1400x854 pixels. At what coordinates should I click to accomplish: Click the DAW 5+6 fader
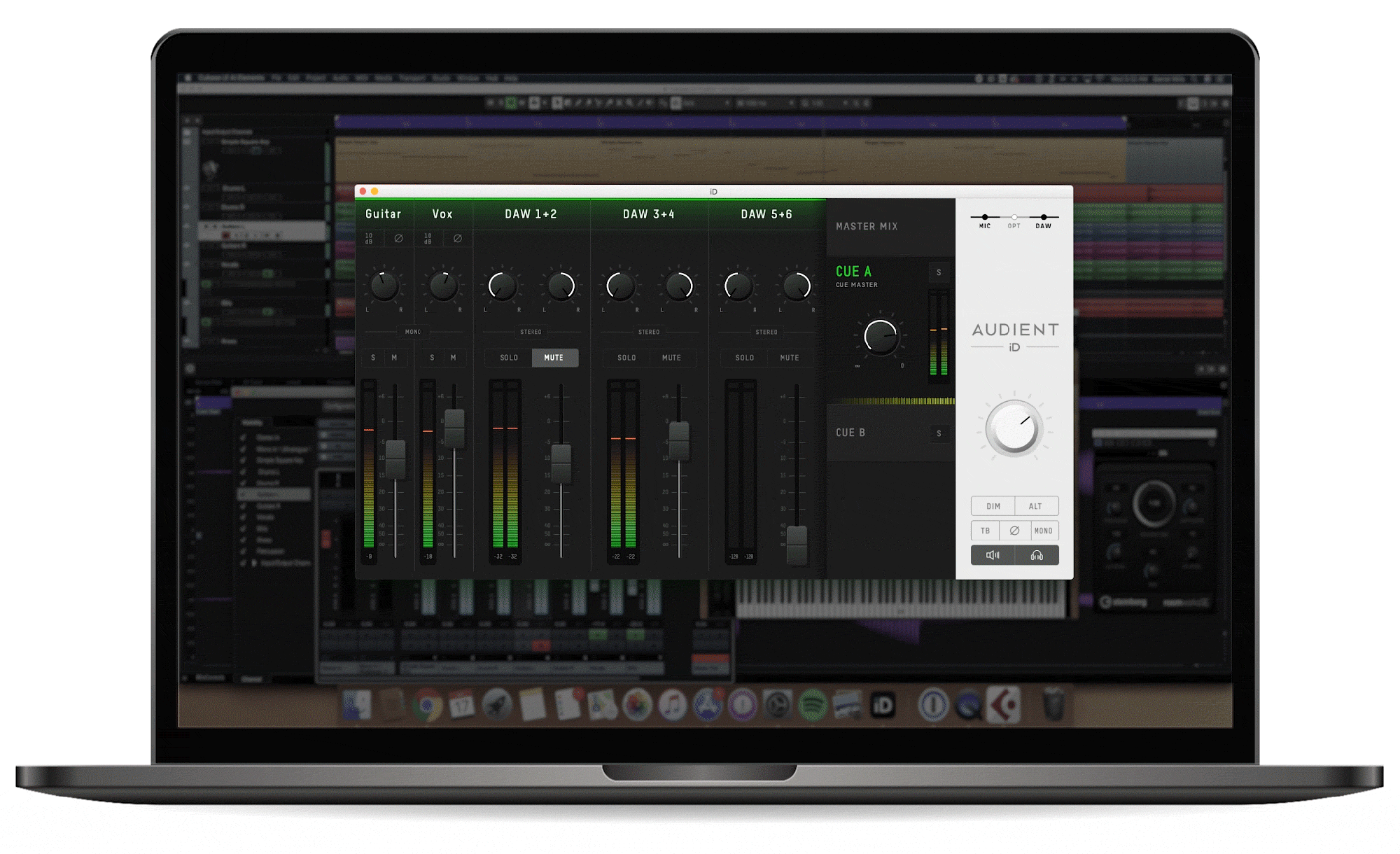click(x=797, y=545)
